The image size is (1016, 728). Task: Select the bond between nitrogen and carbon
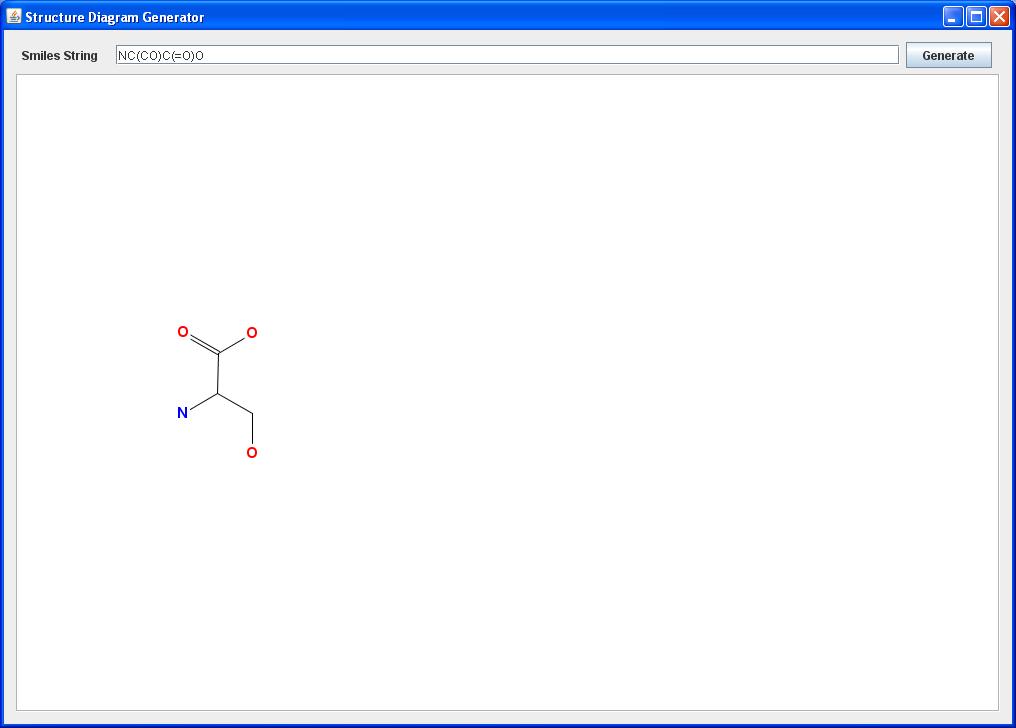pos(200,401)
